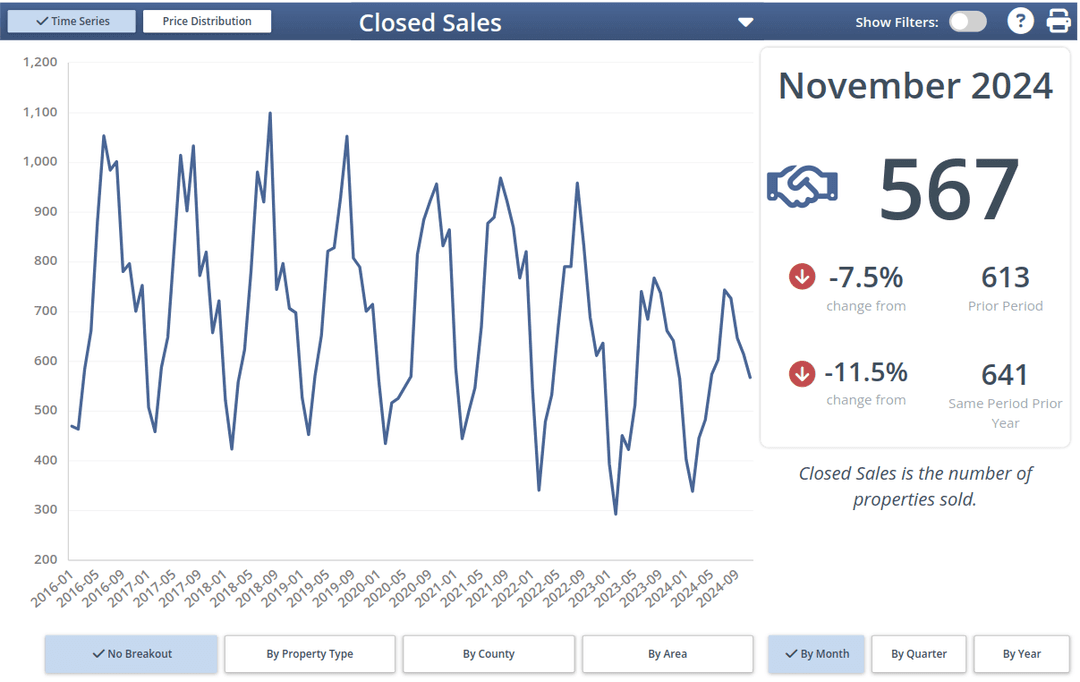This screenshot has height=682, width=1080.
Task: Click the Closed Sales title text
Action: (x=430, y=22)
